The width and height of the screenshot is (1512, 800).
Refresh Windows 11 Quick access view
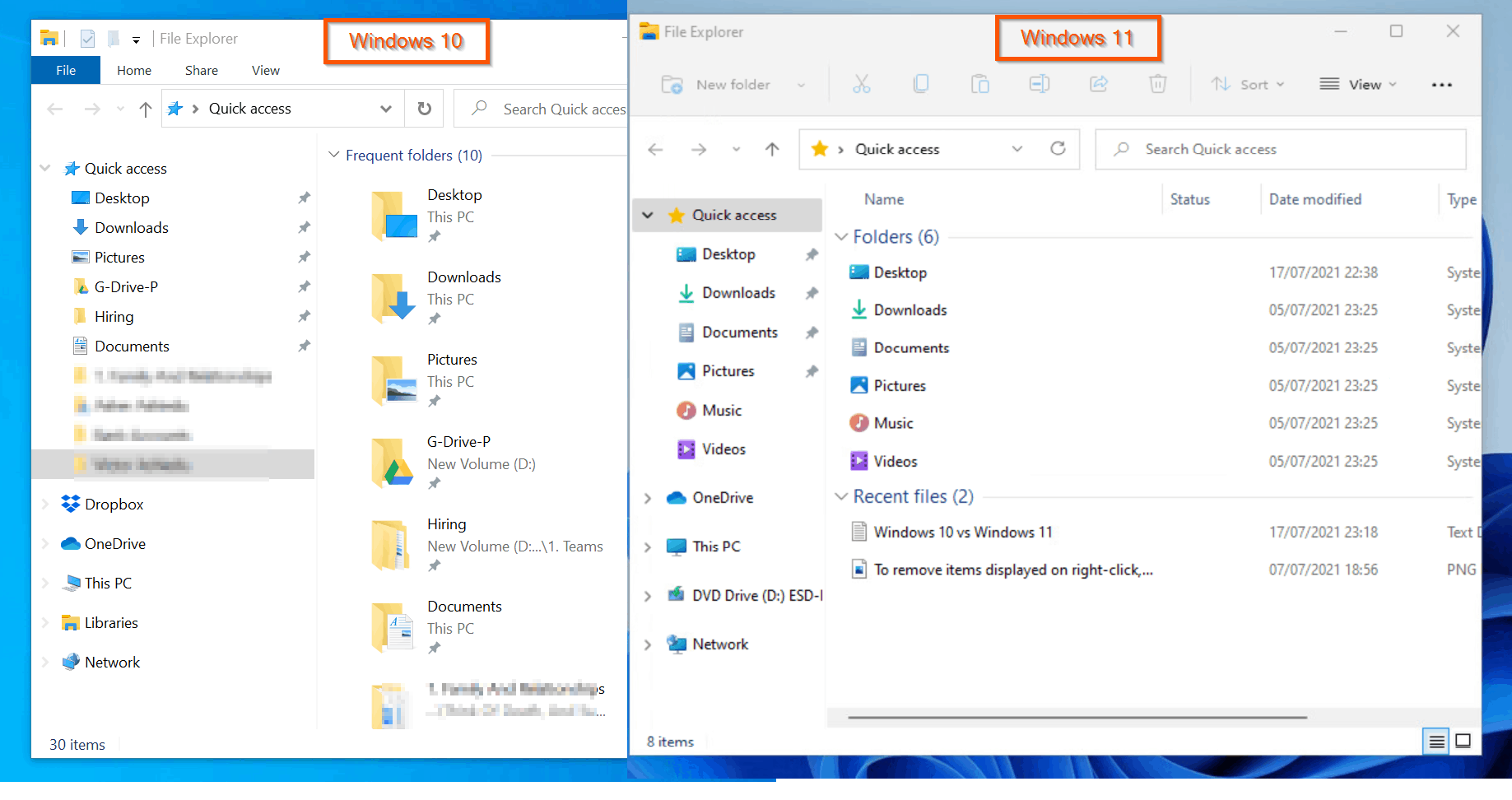[1058, 148]
